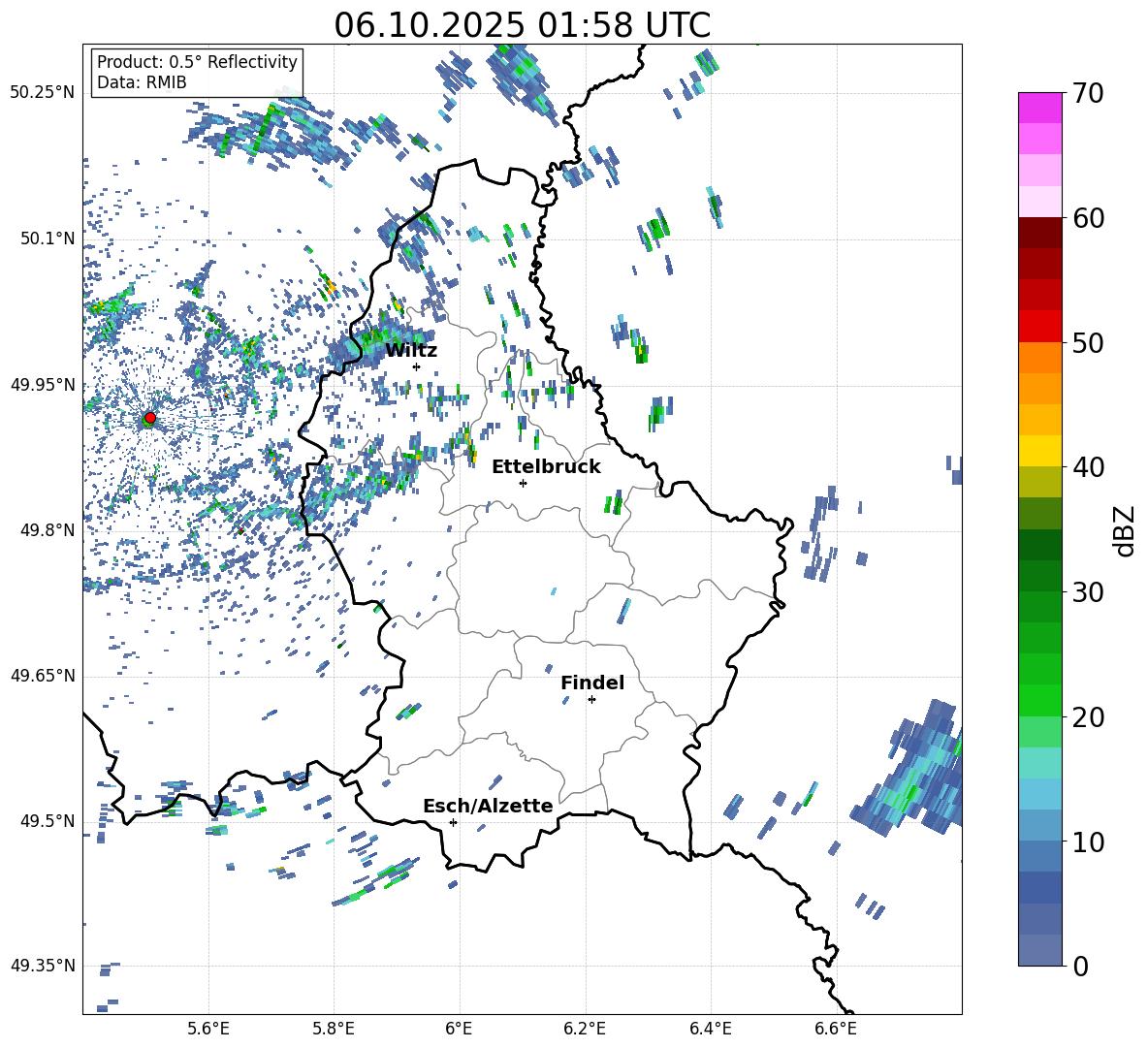
Task: Click the cyan colorbar segment below 20
Action: [1039, 763]
